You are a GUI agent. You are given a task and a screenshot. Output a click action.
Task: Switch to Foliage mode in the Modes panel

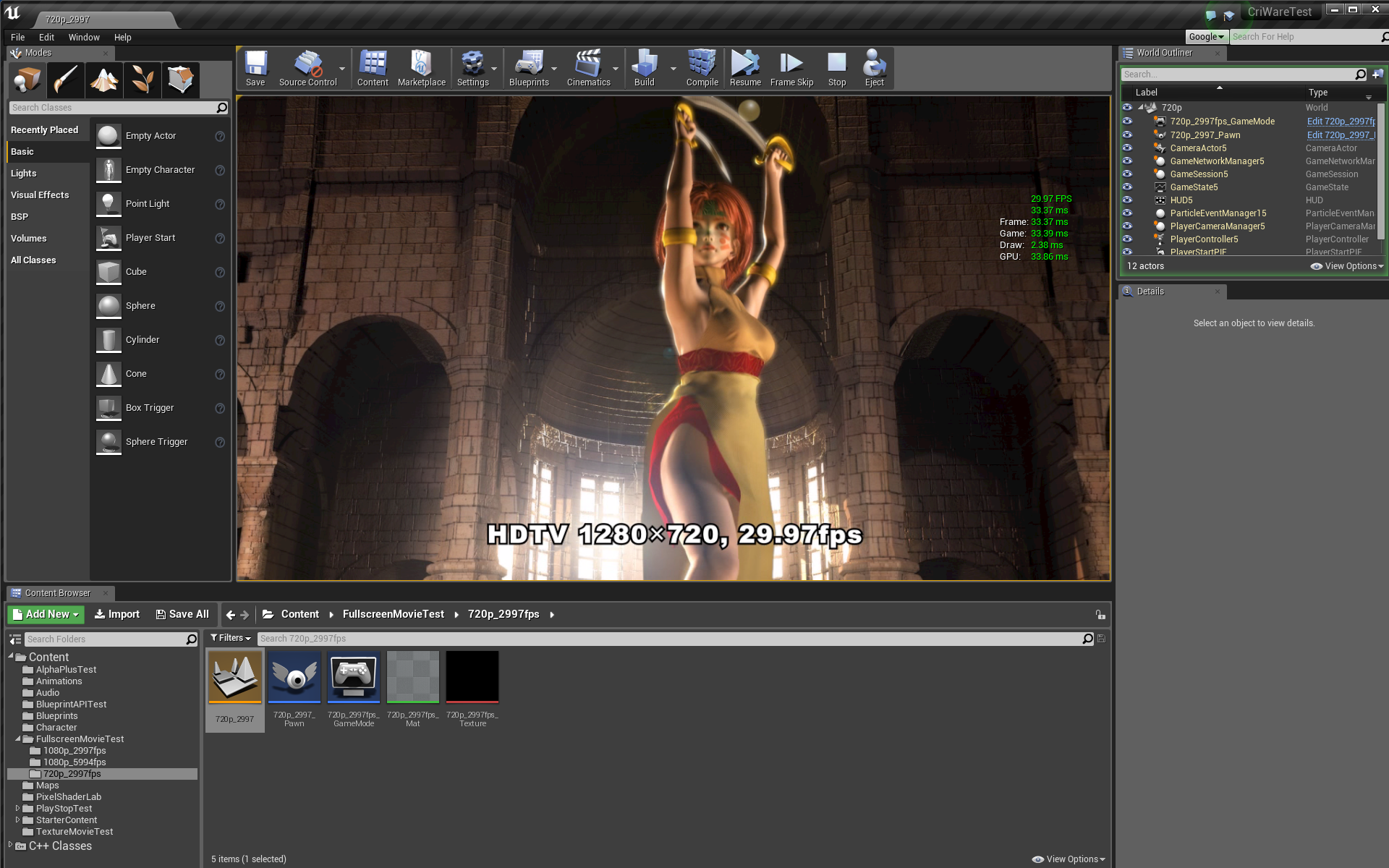click(142, 80)
